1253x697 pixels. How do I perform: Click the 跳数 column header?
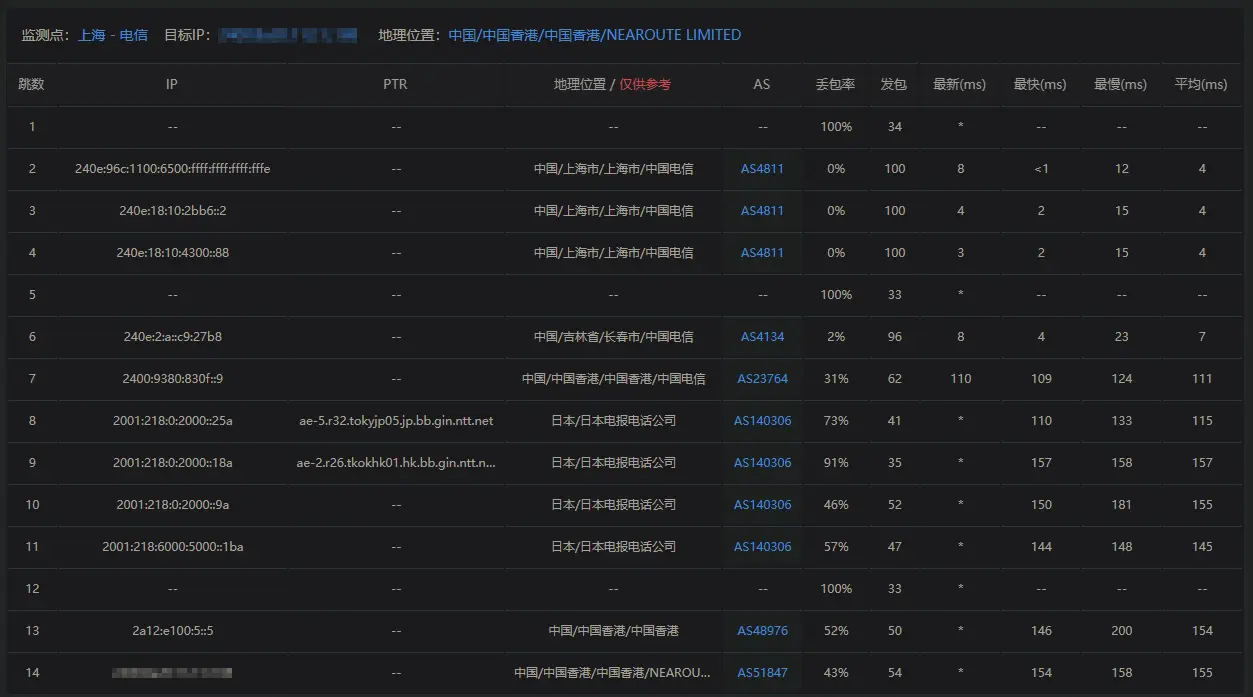32,85
